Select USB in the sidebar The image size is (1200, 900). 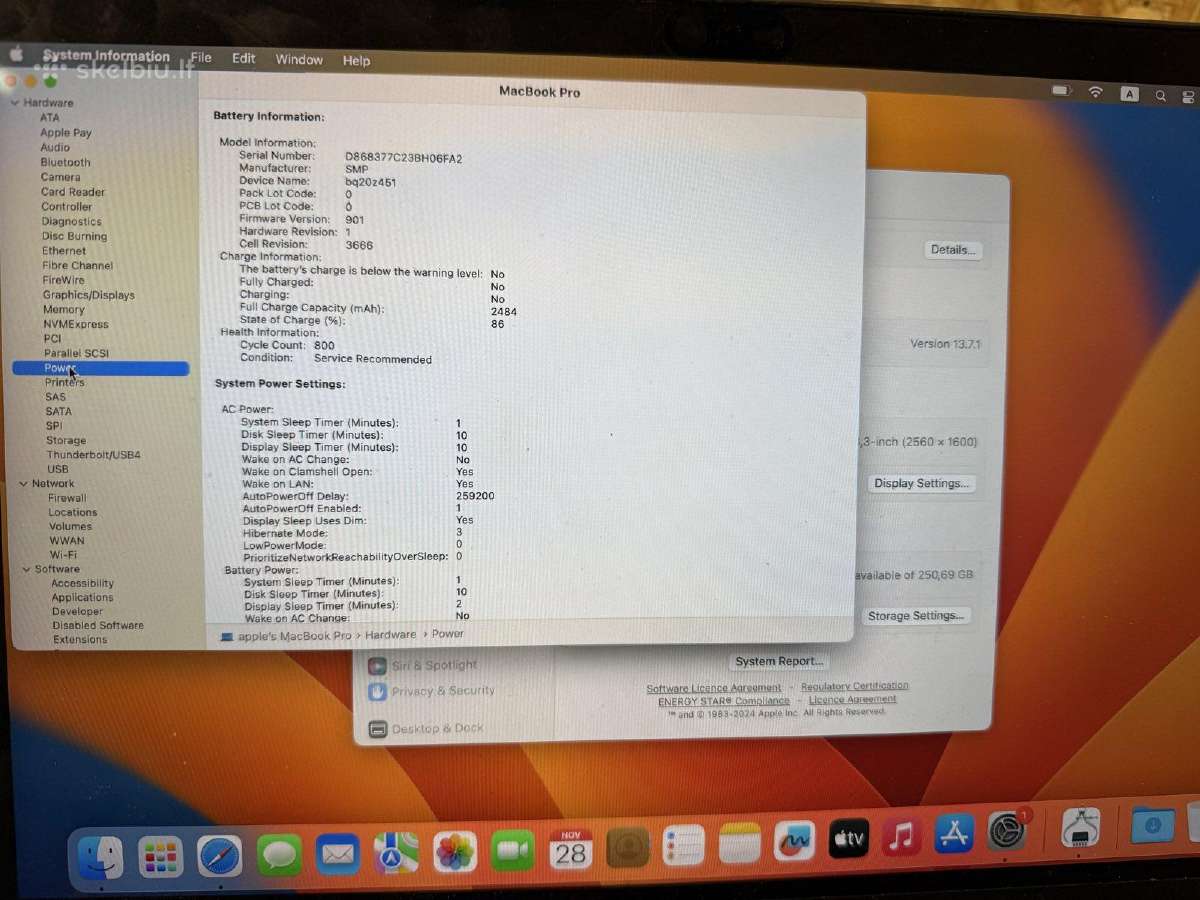[x=58, y=469]
